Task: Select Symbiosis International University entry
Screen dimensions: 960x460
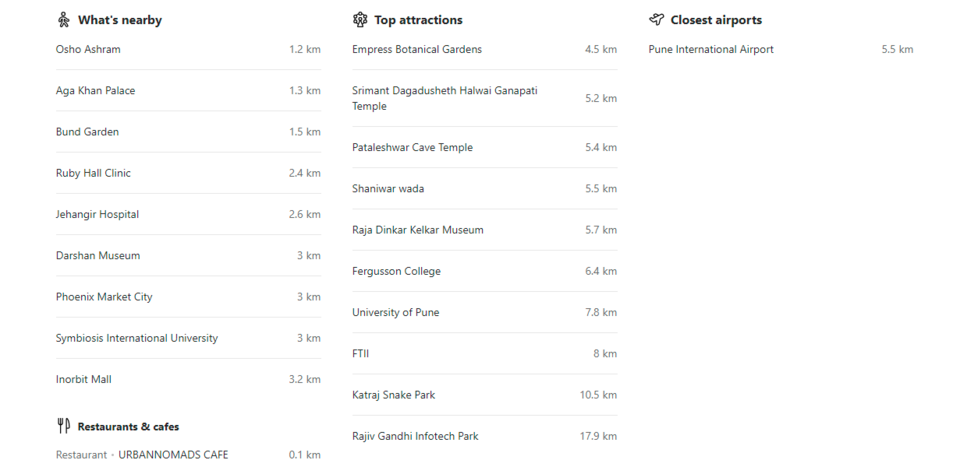Action: click(136, 338)
